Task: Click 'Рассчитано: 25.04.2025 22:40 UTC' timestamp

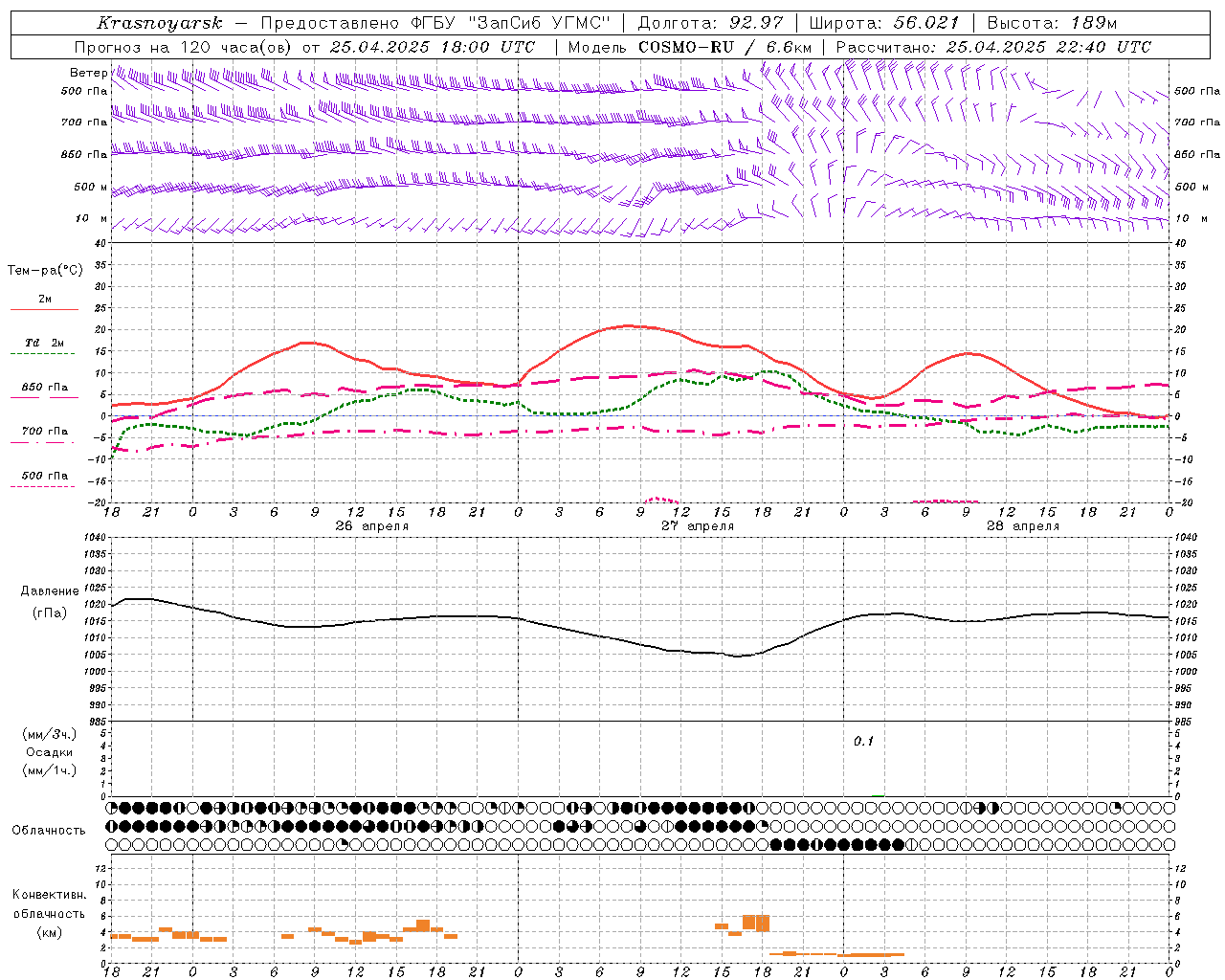Action: [993, 47]
